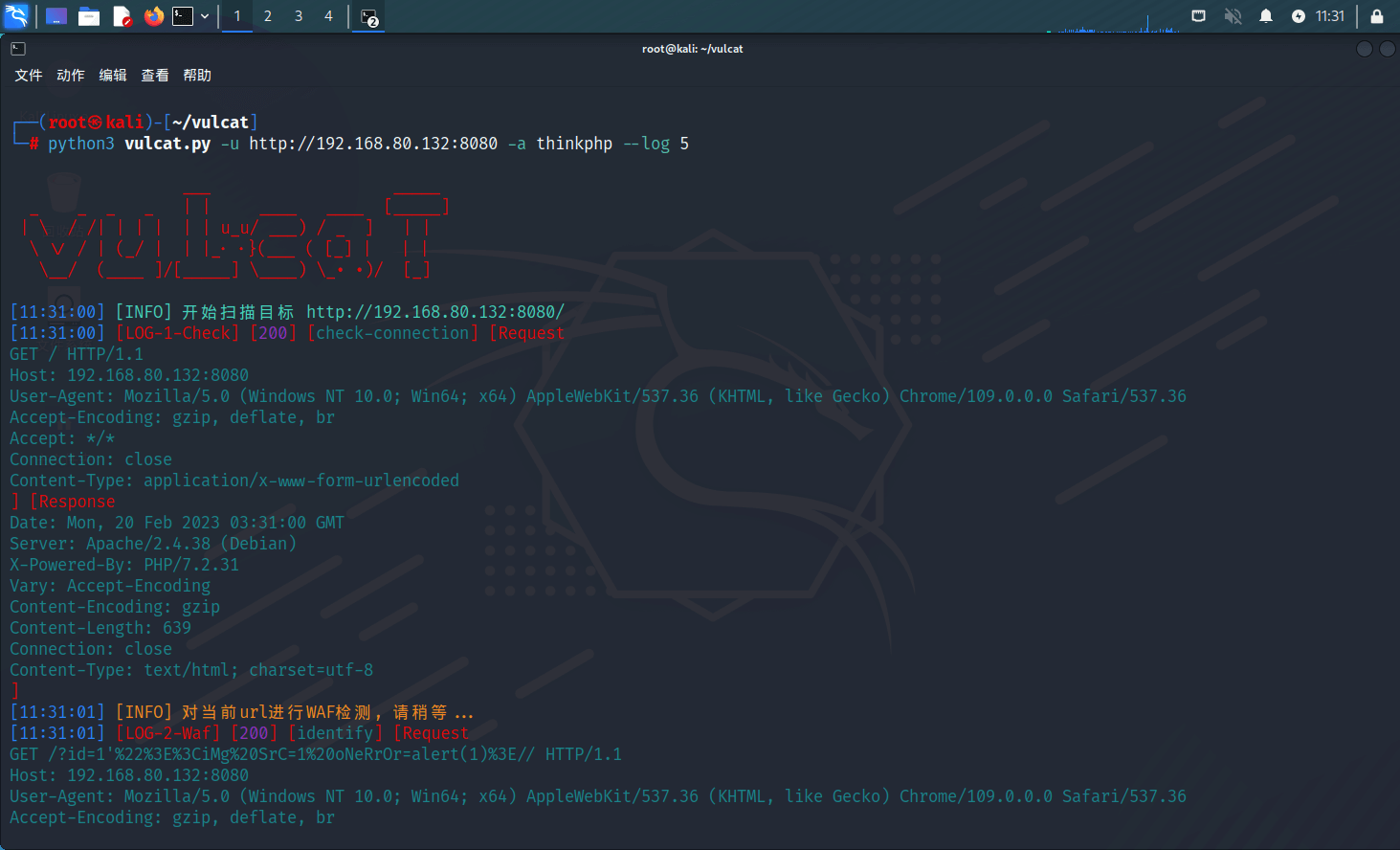Open the 编辑 menu

click(x=113, y=76)
